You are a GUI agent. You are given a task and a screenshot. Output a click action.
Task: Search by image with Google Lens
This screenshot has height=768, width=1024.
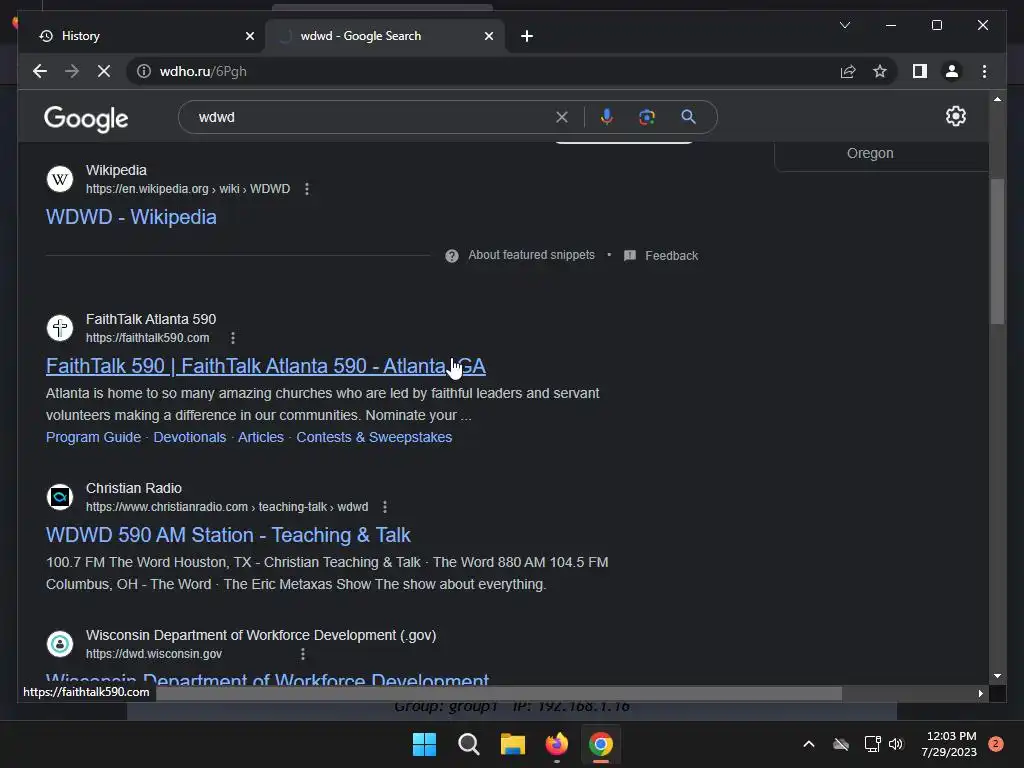[647, 117]
